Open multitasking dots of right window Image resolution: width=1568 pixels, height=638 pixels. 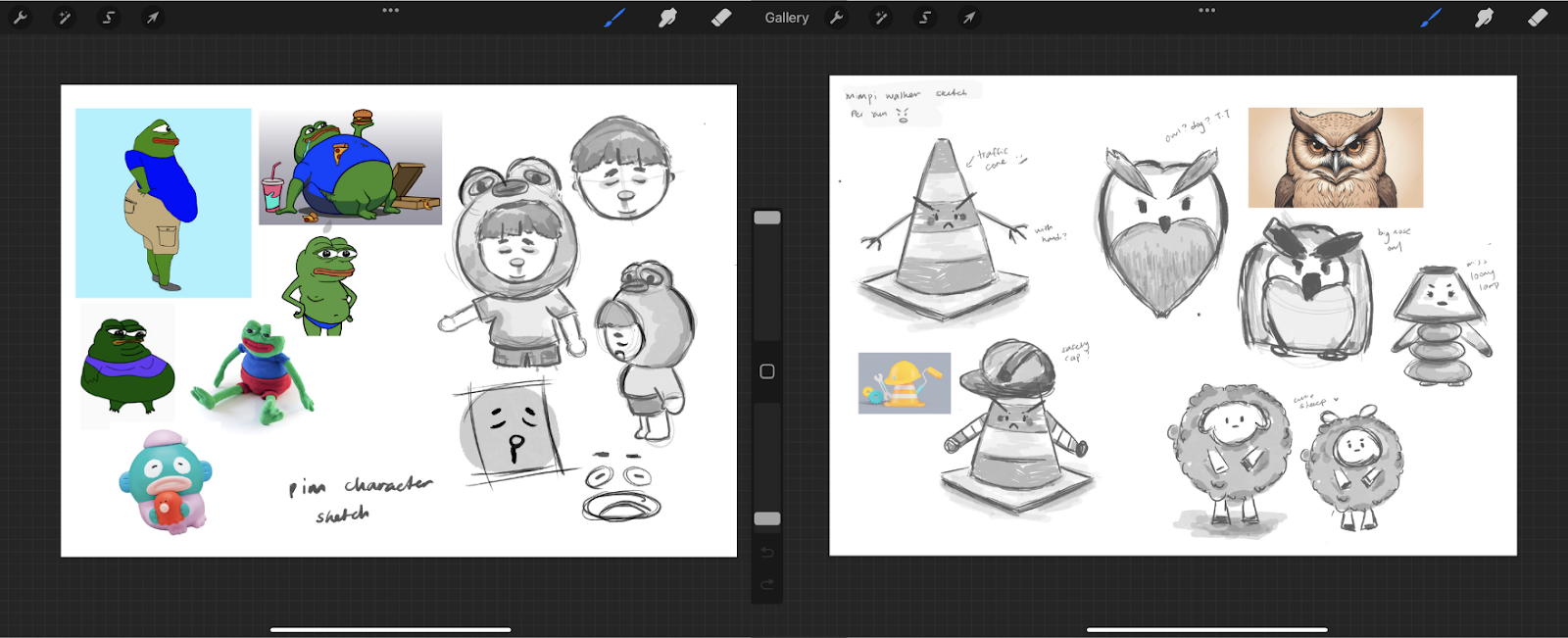pyautogui.click(x=1207, y=11)
